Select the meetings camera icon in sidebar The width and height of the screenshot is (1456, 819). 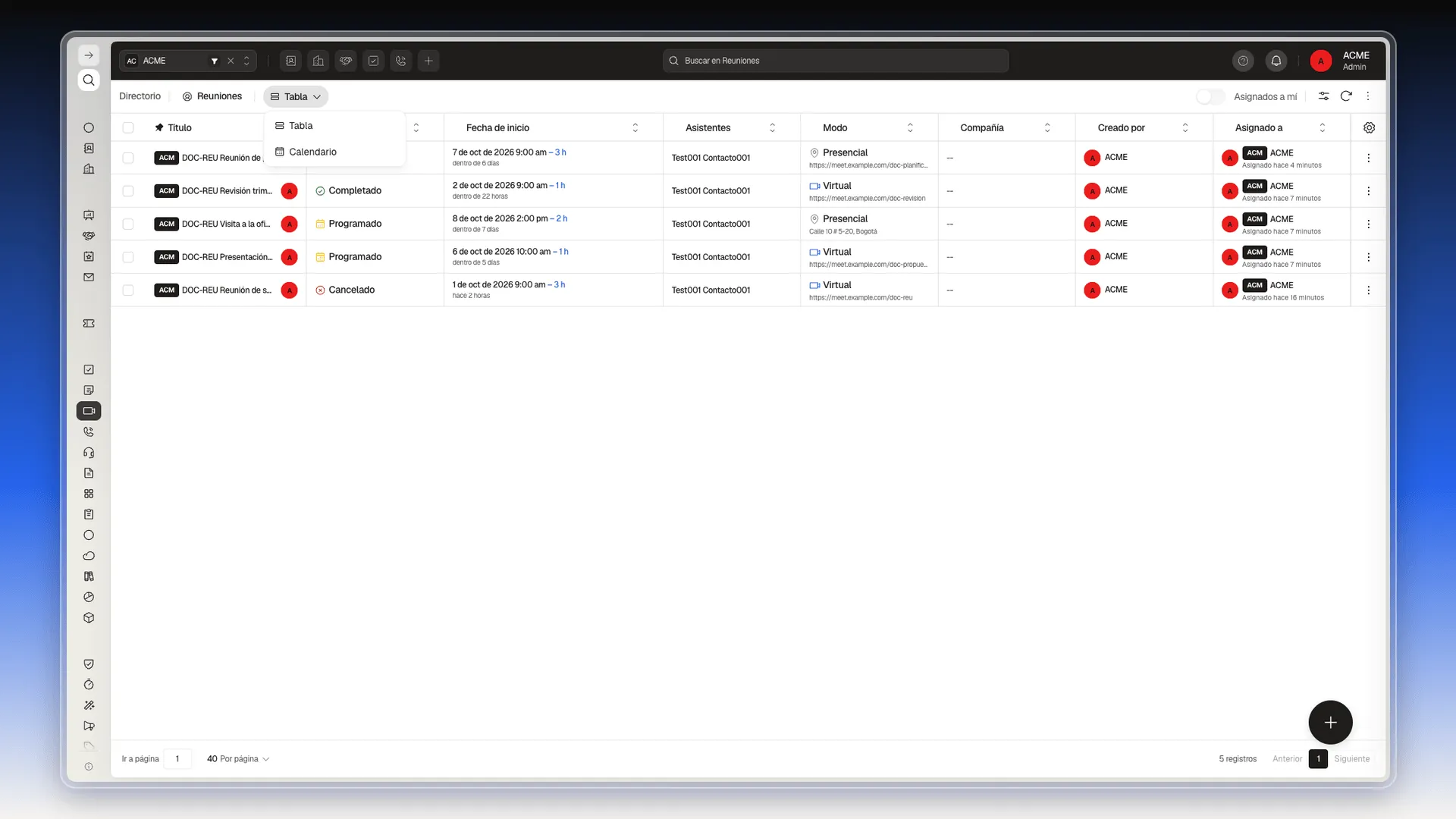89,411
